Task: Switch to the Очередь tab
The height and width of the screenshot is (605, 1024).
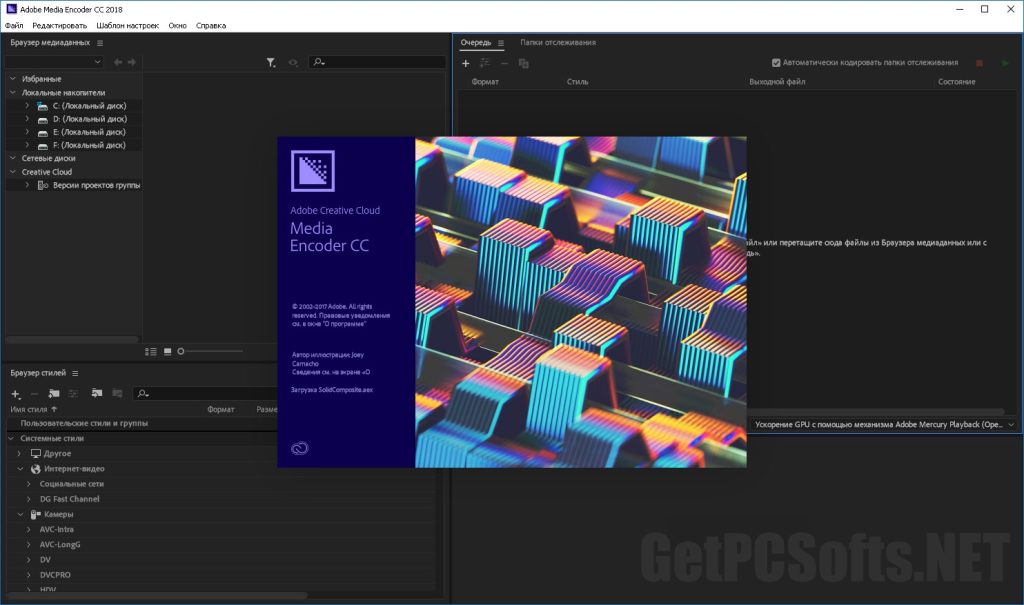Action: 475,42
